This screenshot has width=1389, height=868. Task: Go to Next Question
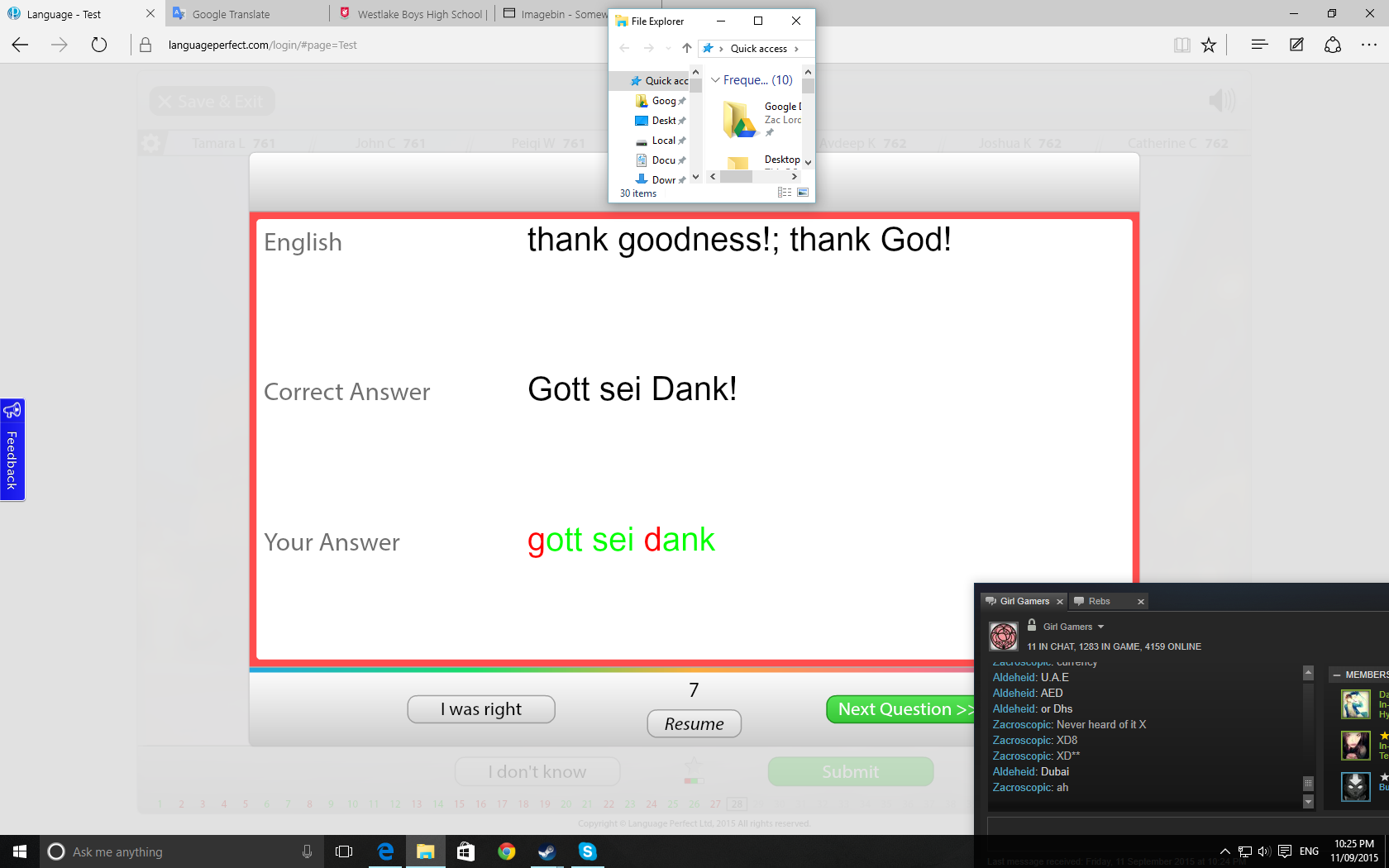(901, 709)
